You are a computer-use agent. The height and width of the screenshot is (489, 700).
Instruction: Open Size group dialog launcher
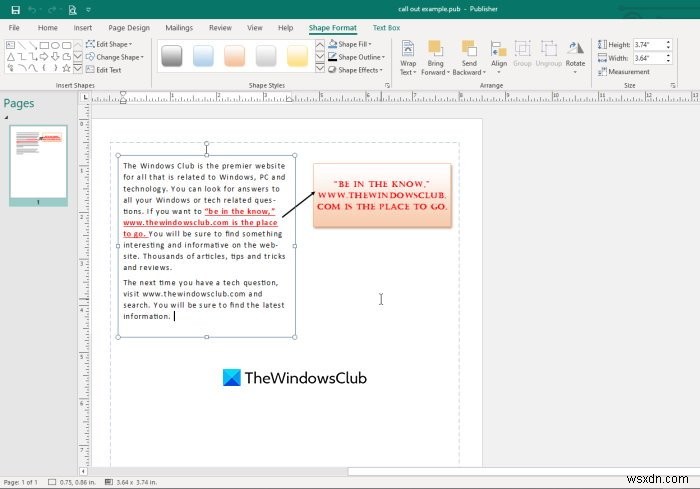[673, 85]
